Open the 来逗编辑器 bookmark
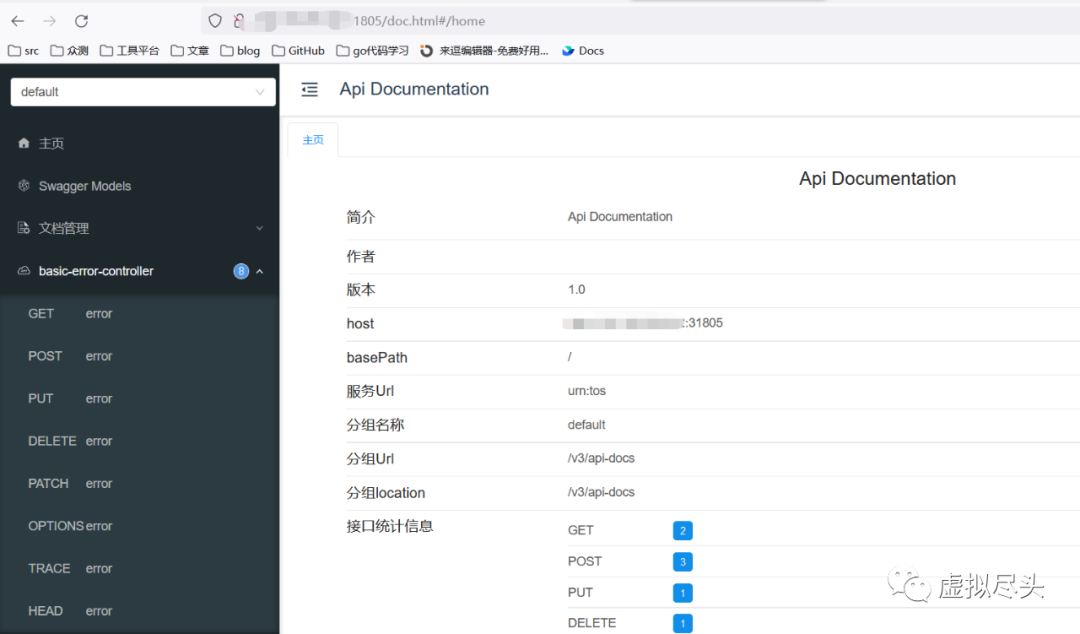 pyautogui.click(x=485, y=51)
